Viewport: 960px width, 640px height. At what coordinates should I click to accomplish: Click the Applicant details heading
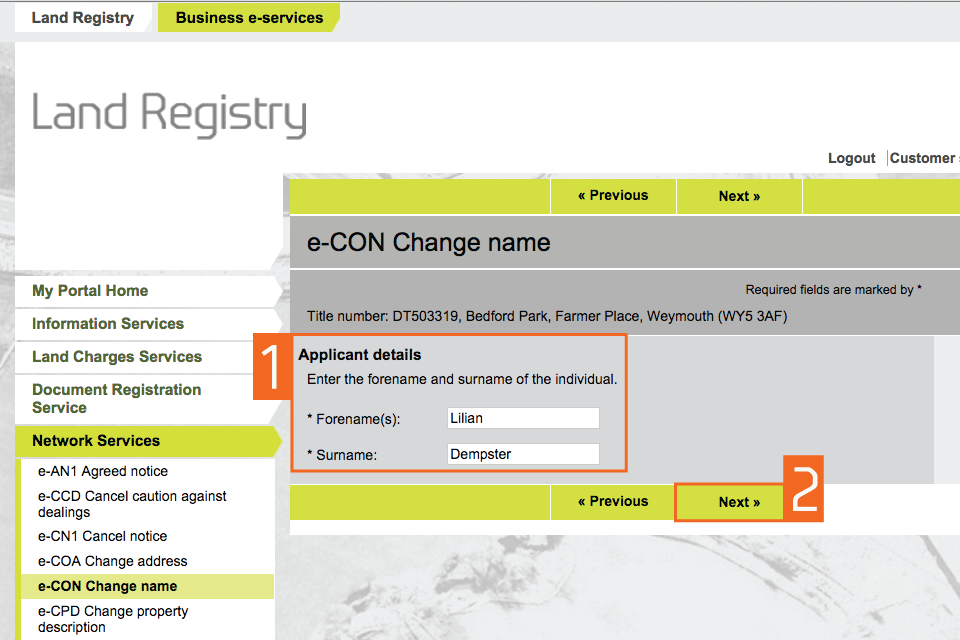point(360,355)
